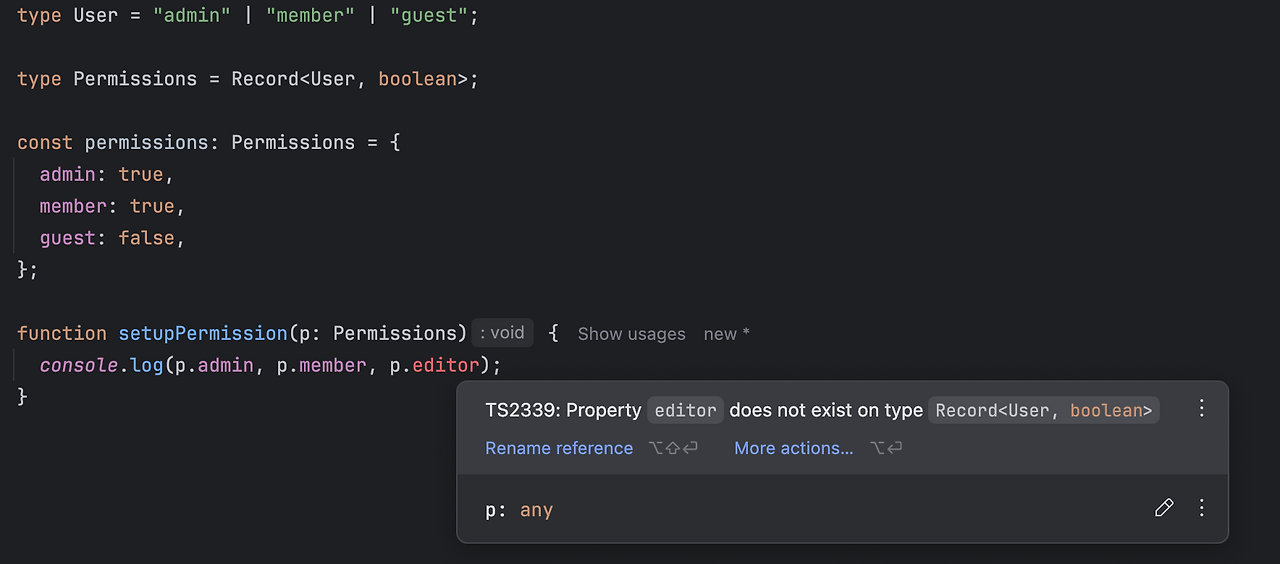Screen dimensions: 1280x564
Task: Click the 'function' keyword
Action: click(62, 333)
